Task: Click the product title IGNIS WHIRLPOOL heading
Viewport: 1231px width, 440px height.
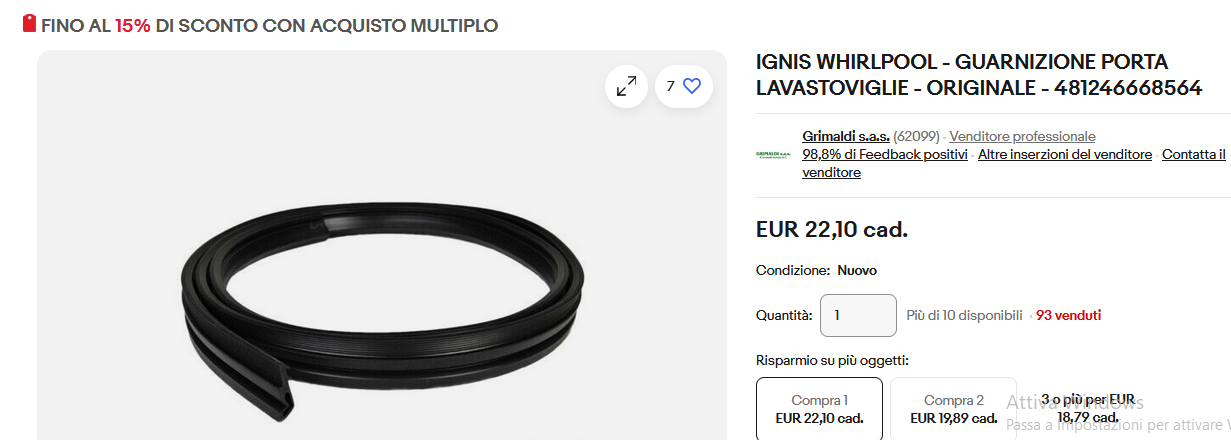Action: click(x=979, y=75)
